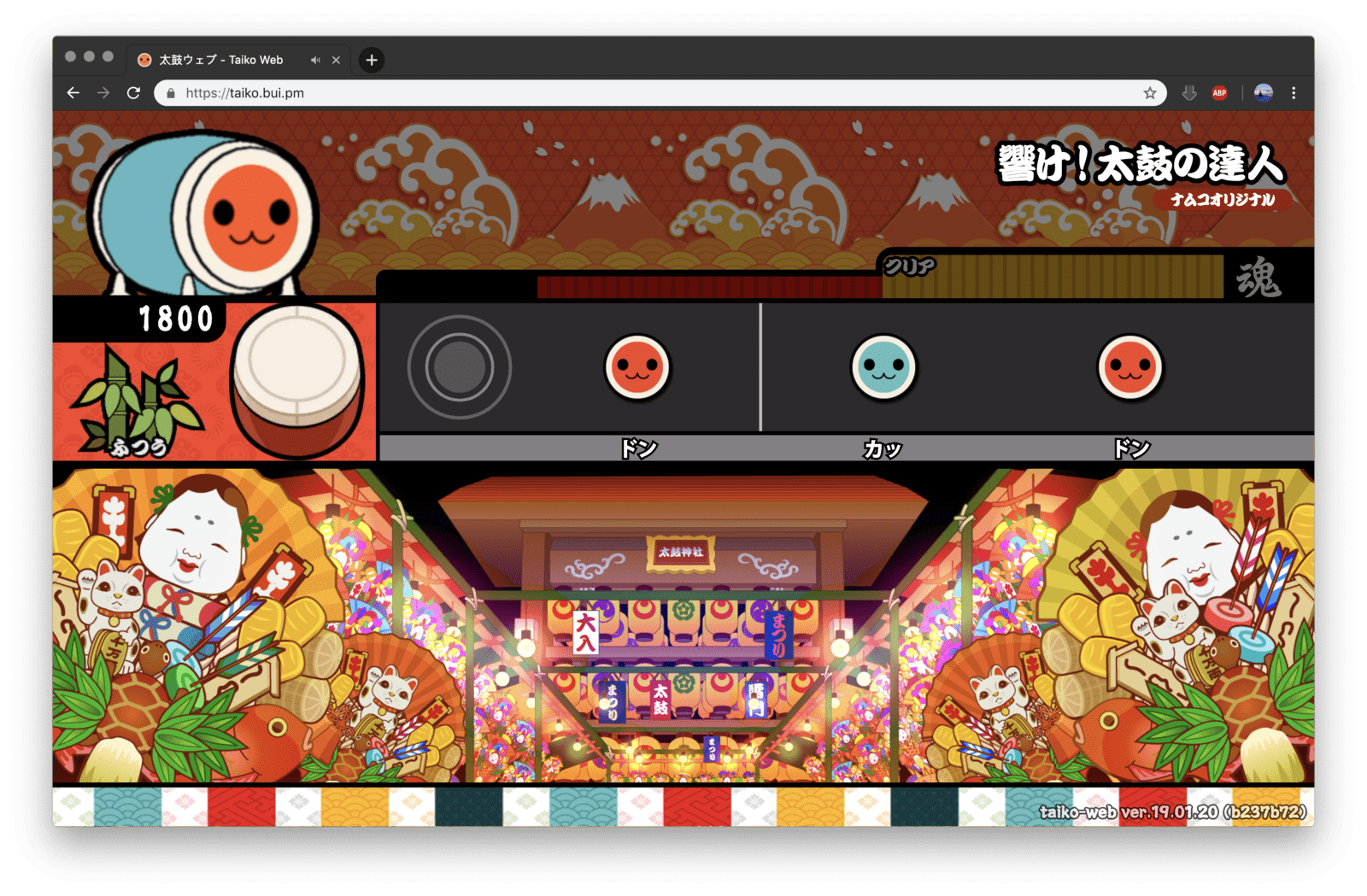Click the lock icon in the address bar
Screen dimensions: 1367x896
tap(171, 93)
